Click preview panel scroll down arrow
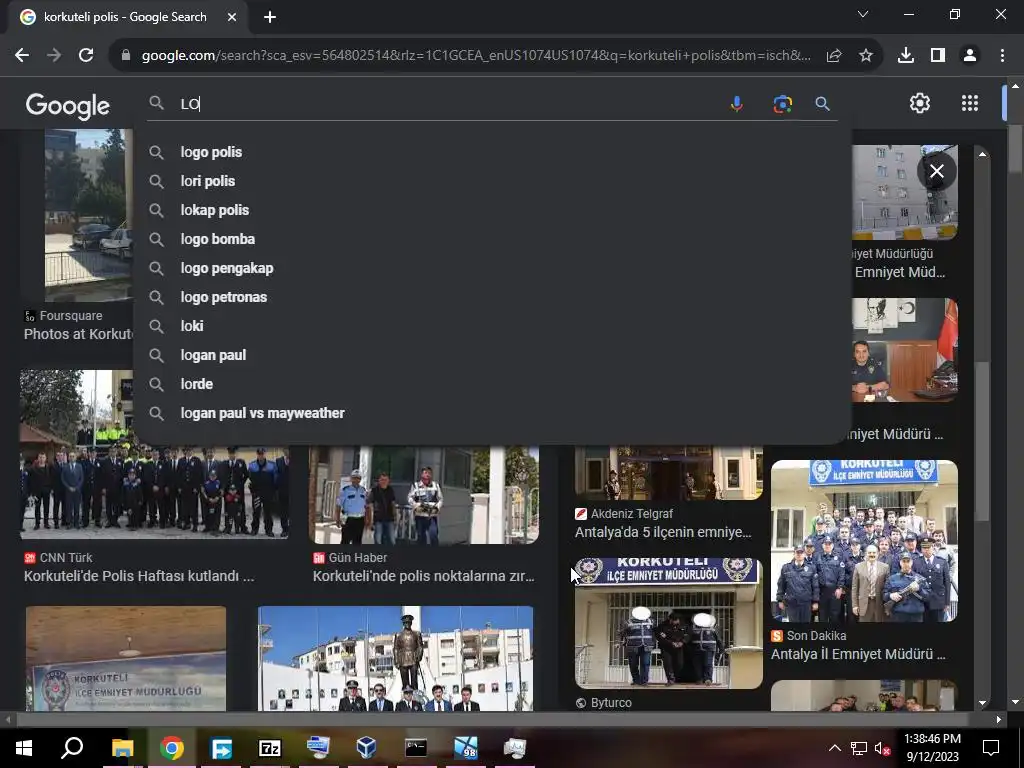Screen dimensions: 1024x768 tap(982, 703)
